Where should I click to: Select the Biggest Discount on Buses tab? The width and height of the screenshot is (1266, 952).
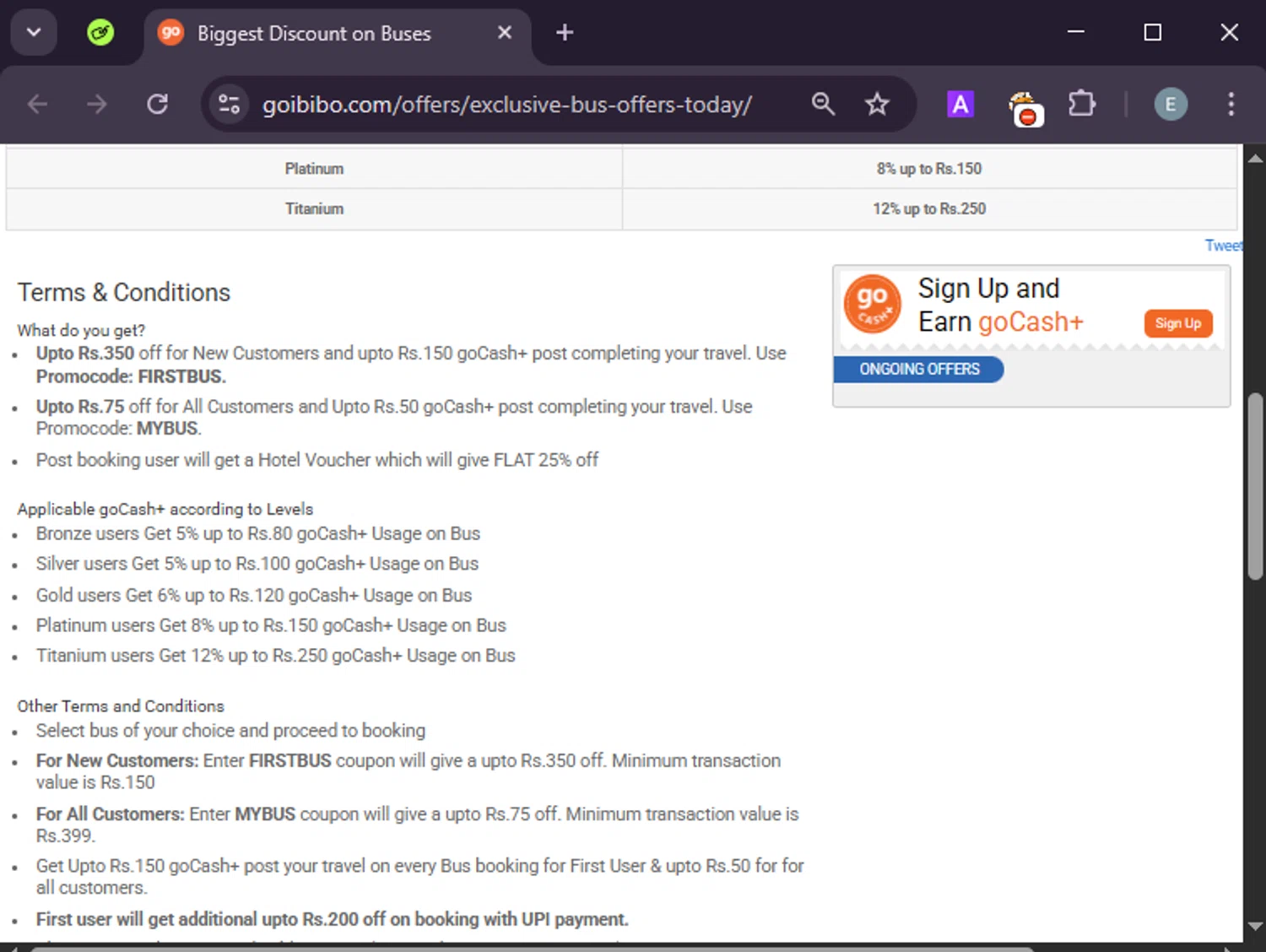tap(336, 34)
